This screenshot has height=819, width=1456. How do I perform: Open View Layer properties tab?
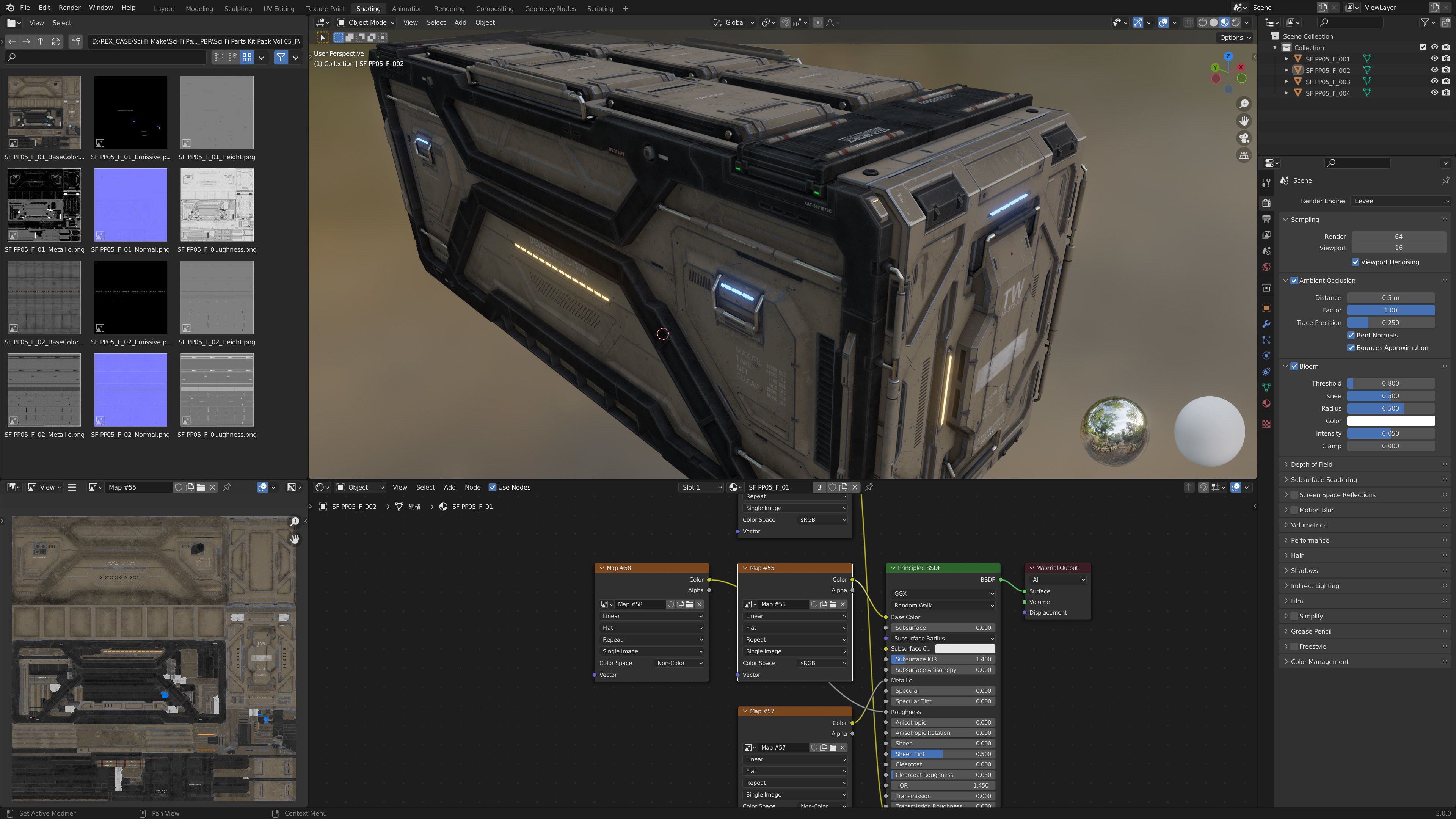[x=1266, y=235]
